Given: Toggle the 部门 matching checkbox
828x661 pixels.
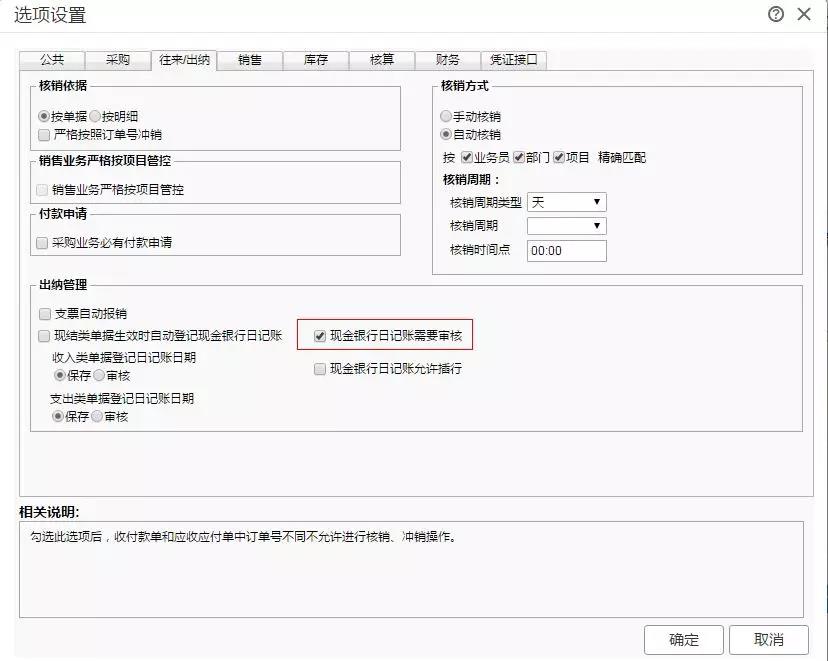Looking at the screenshot, I should click(519, 158).
